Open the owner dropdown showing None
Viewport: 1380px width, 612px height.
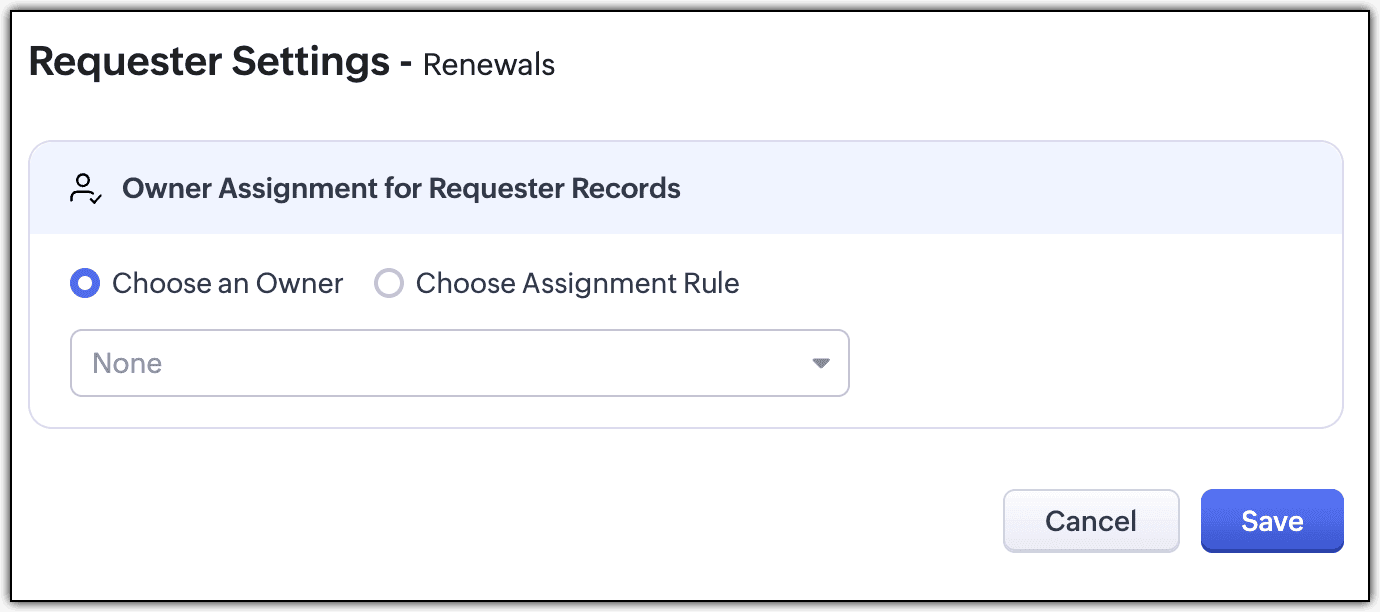pos(459,363)
